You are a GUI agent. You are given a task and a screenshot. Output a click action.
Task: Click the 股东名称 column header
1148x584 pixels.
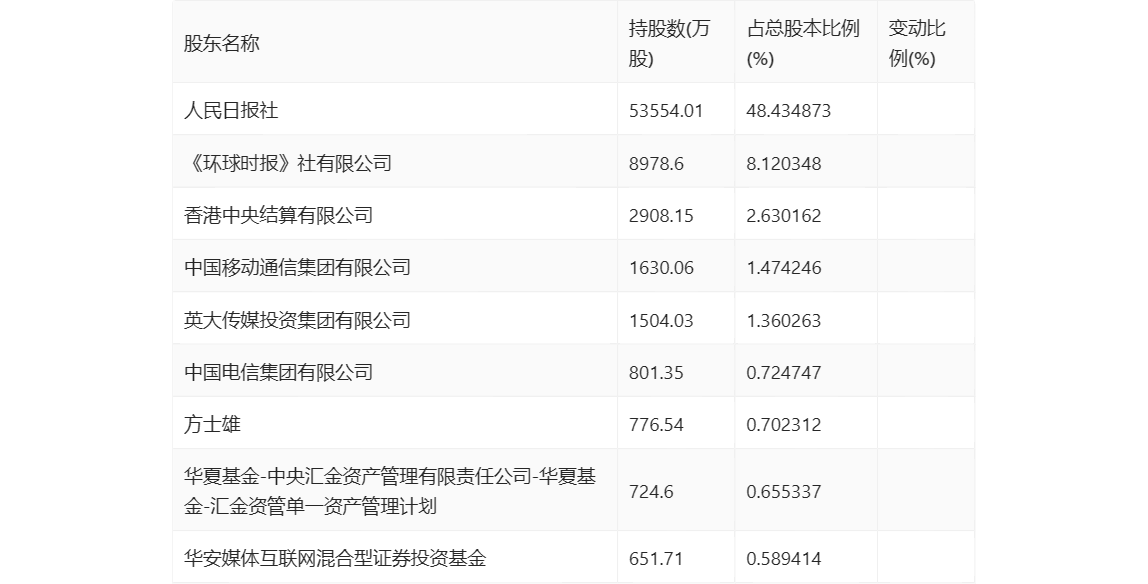[x=221, y=44]
